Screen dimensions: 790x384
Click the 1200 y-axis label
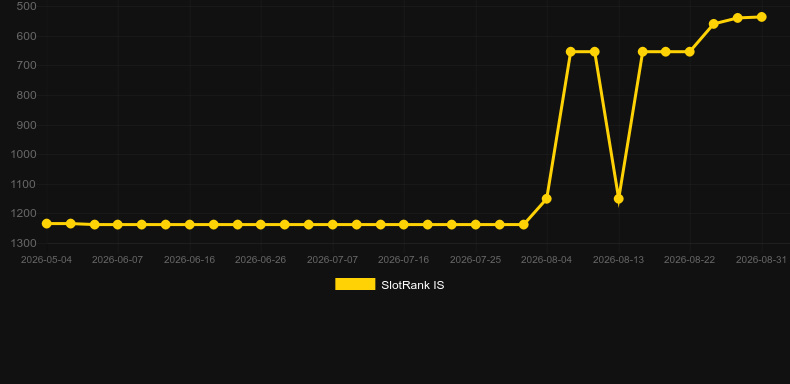24,213
